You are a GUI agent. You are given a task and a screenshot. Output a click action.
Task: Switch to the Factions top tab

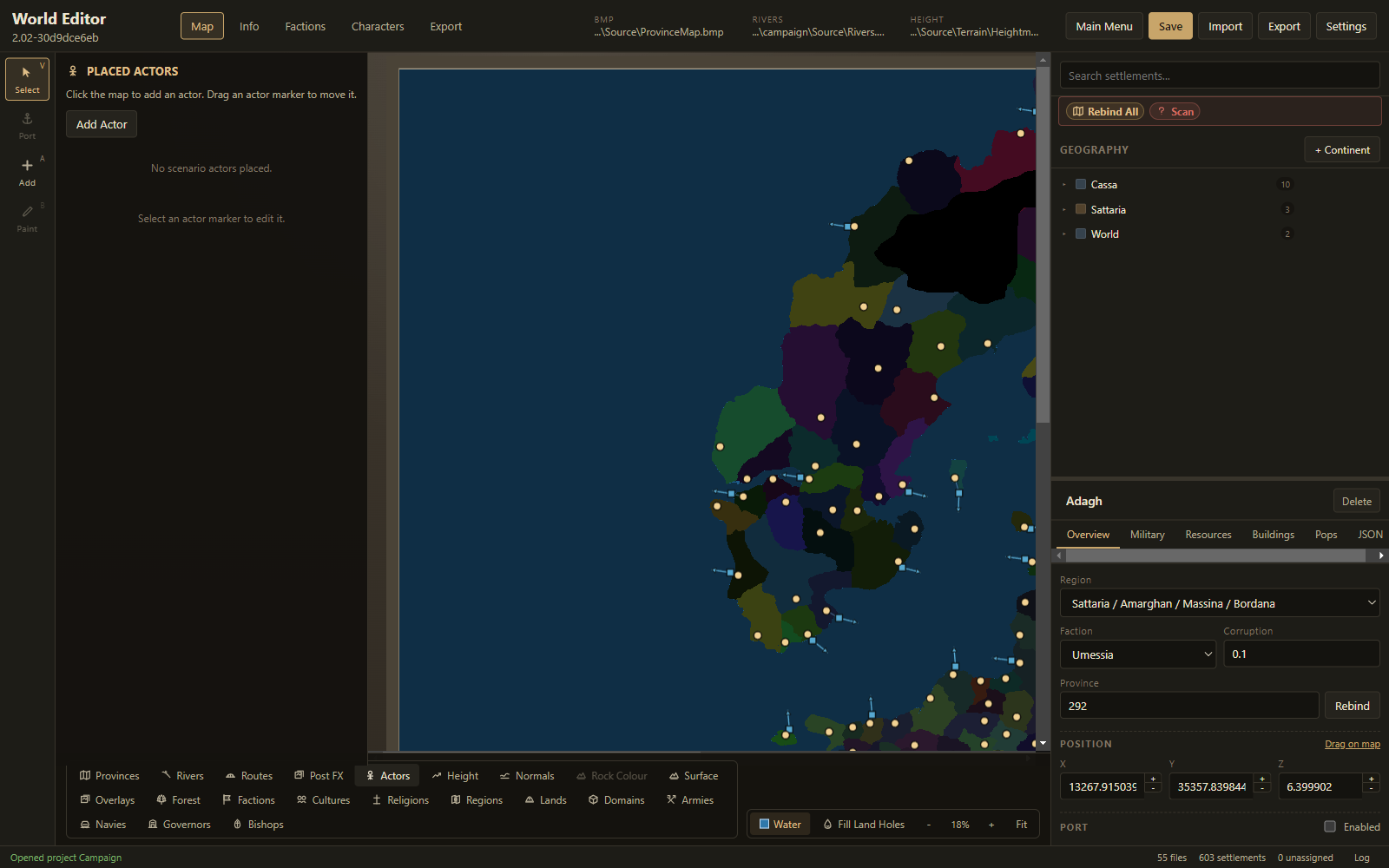pyautogui.click(x=306, y=26)
